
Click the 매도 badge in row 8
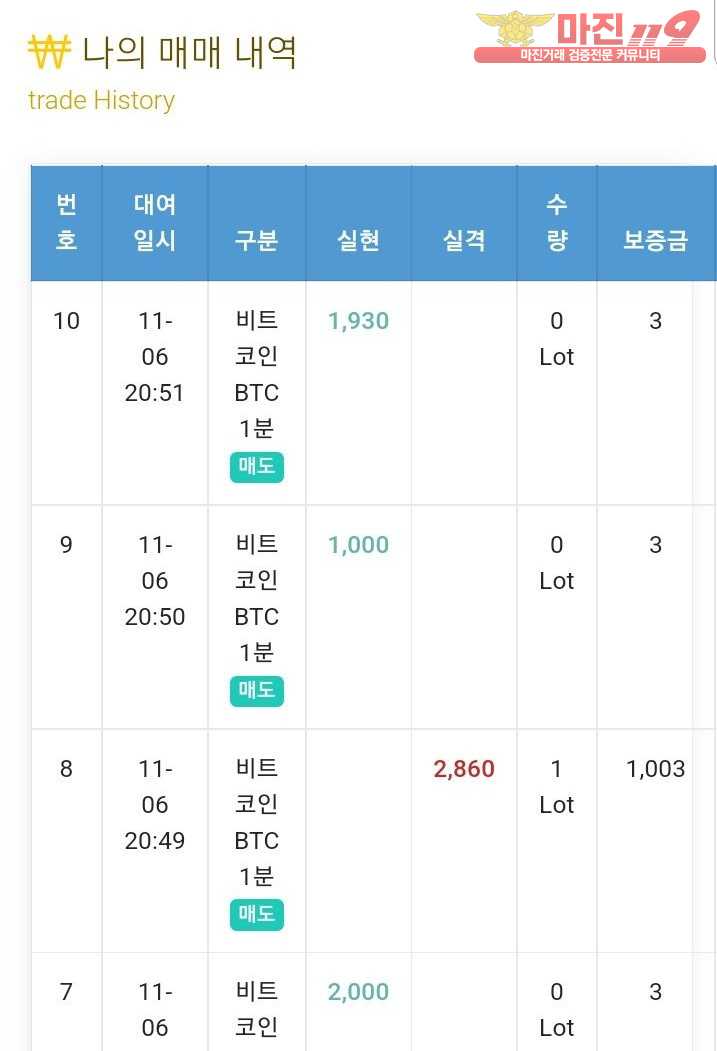257,914
